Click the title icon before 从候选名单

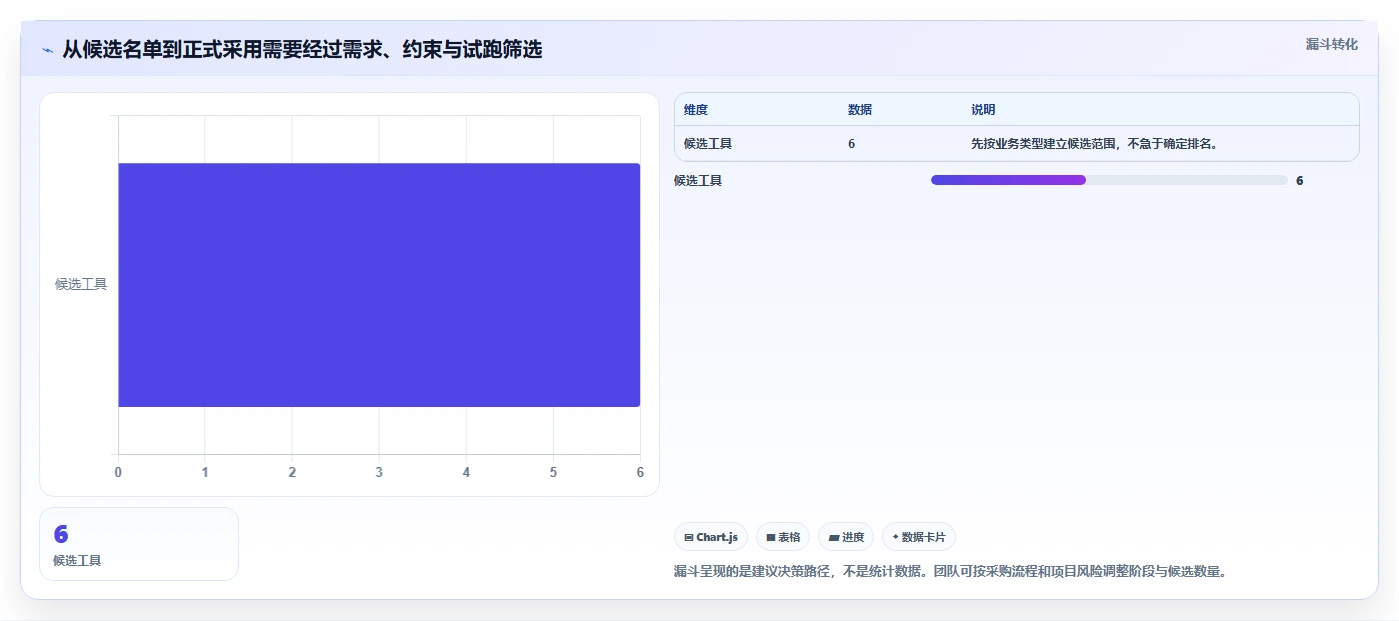[47, 50]
